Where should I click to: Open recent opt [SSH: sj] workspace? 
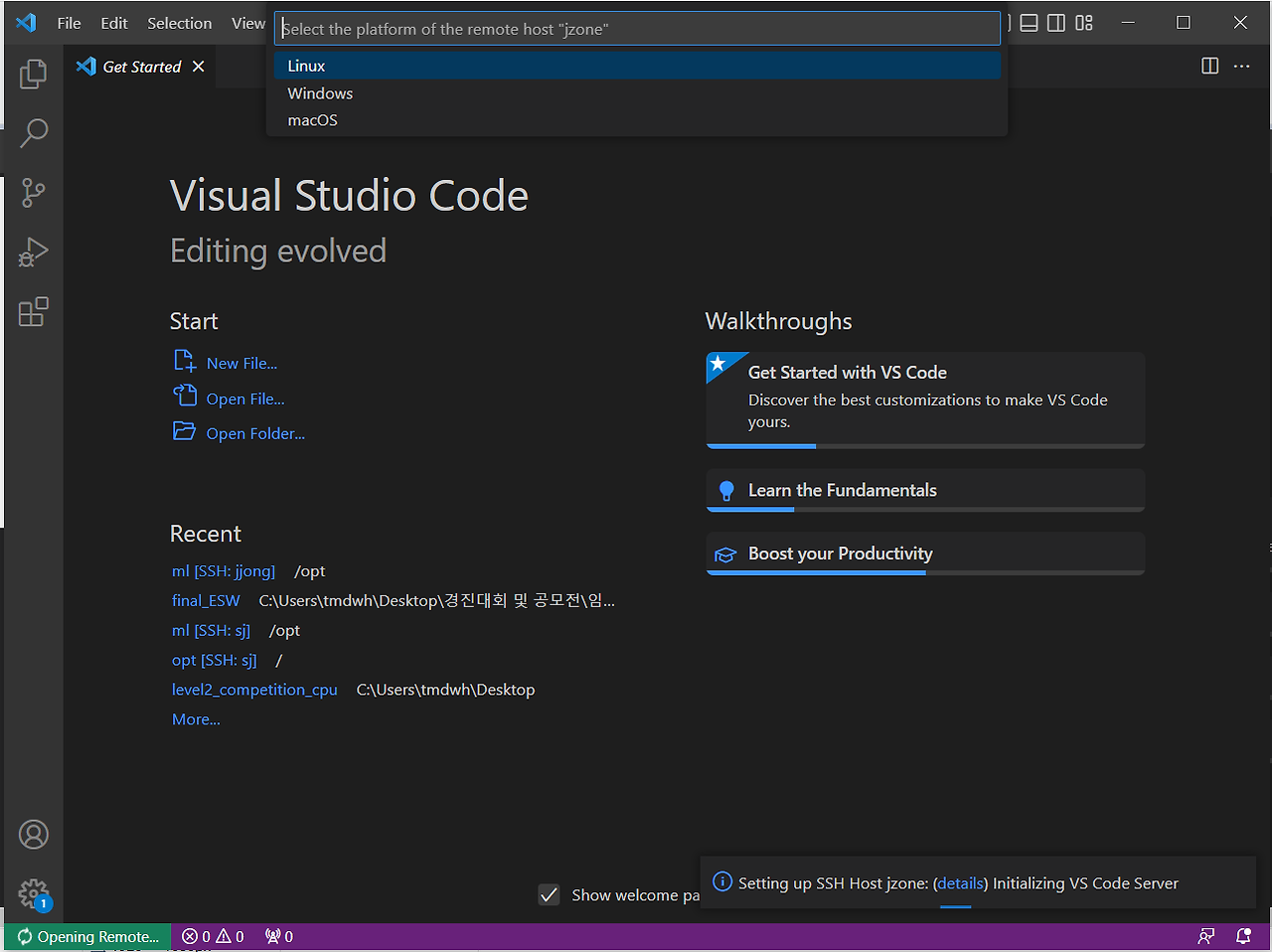pyautogui.click(x=214, y=660)
